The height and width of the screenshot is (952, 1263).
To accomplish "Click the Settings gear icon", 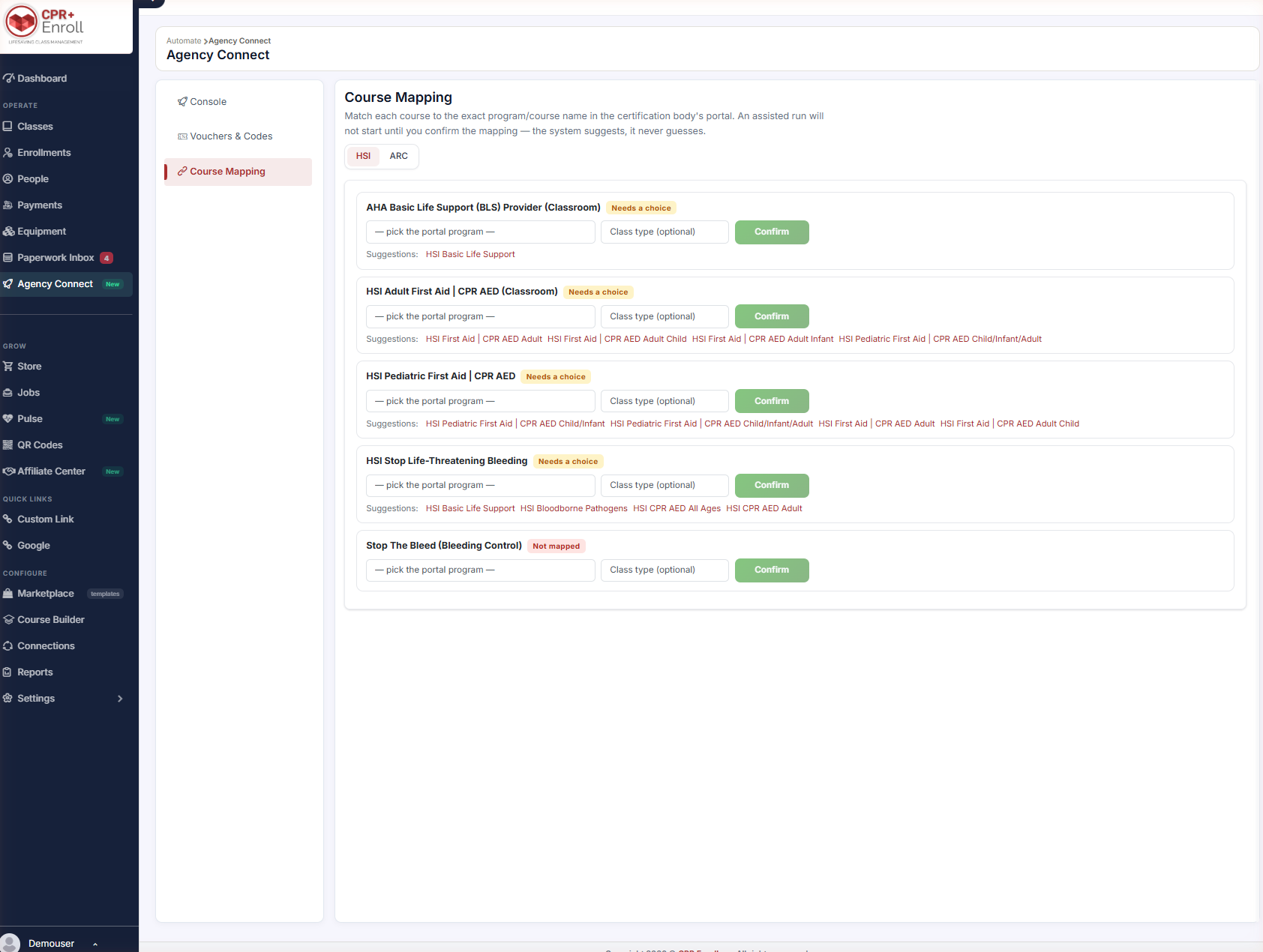I will pyautogui.click(x=8, y=699).
